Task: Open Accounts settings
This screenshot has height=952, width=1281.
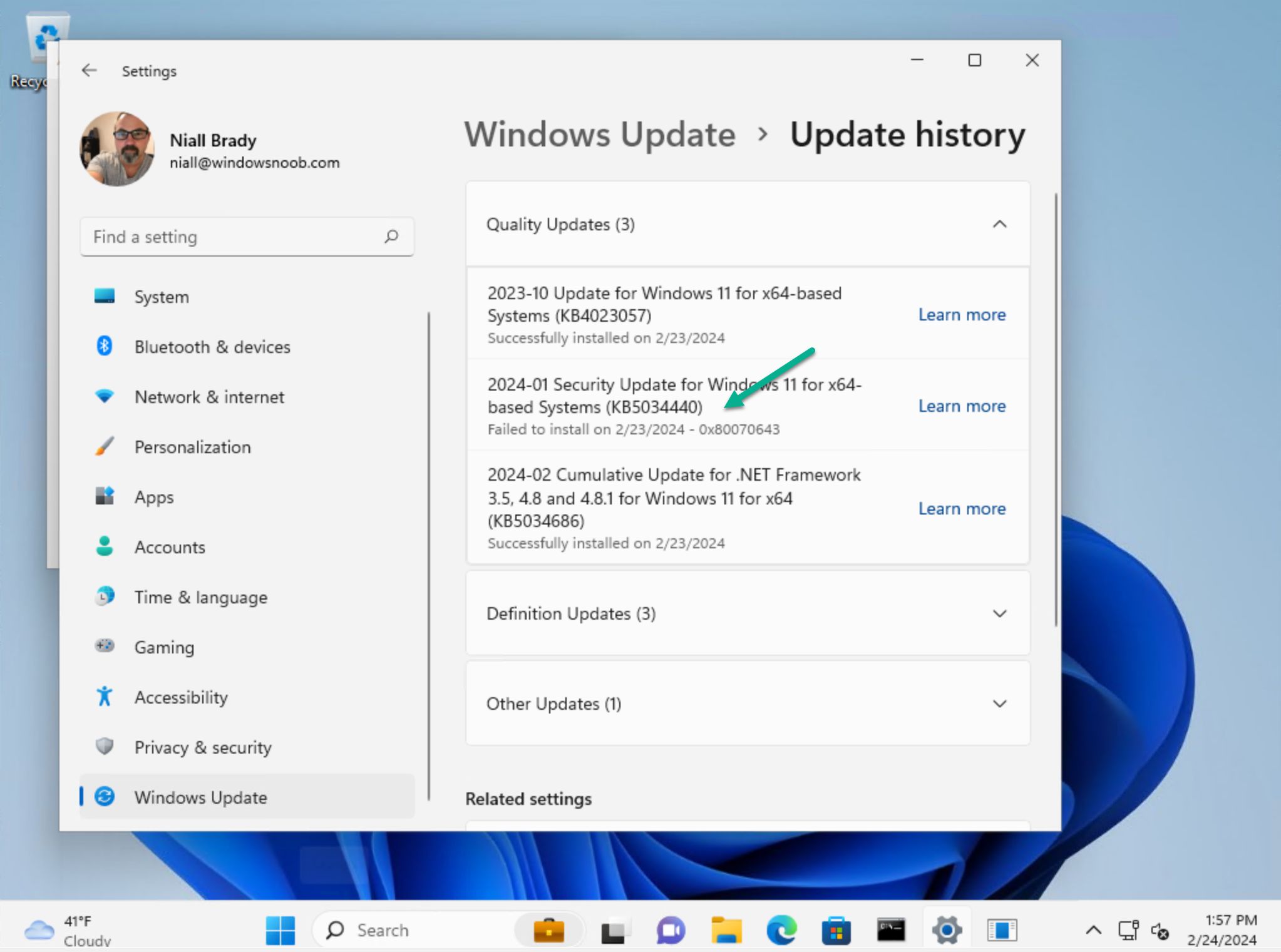Action: pos(247,547)
